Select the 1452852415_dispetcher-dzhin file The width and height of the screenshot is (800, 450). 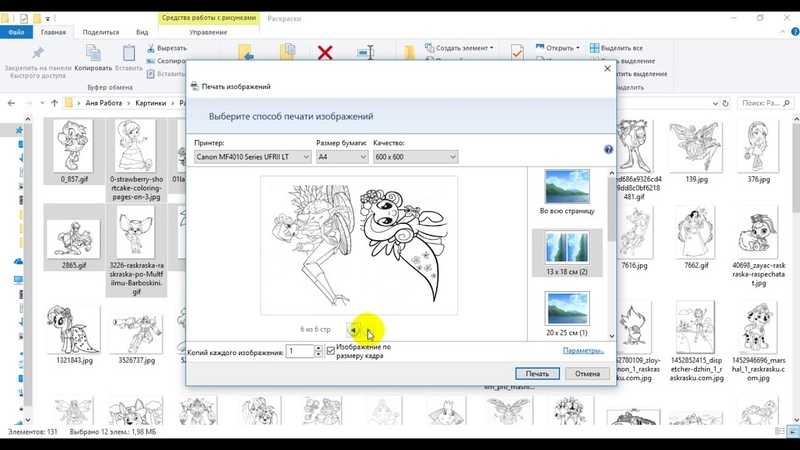pyautogui.click(x=696, y=341)
